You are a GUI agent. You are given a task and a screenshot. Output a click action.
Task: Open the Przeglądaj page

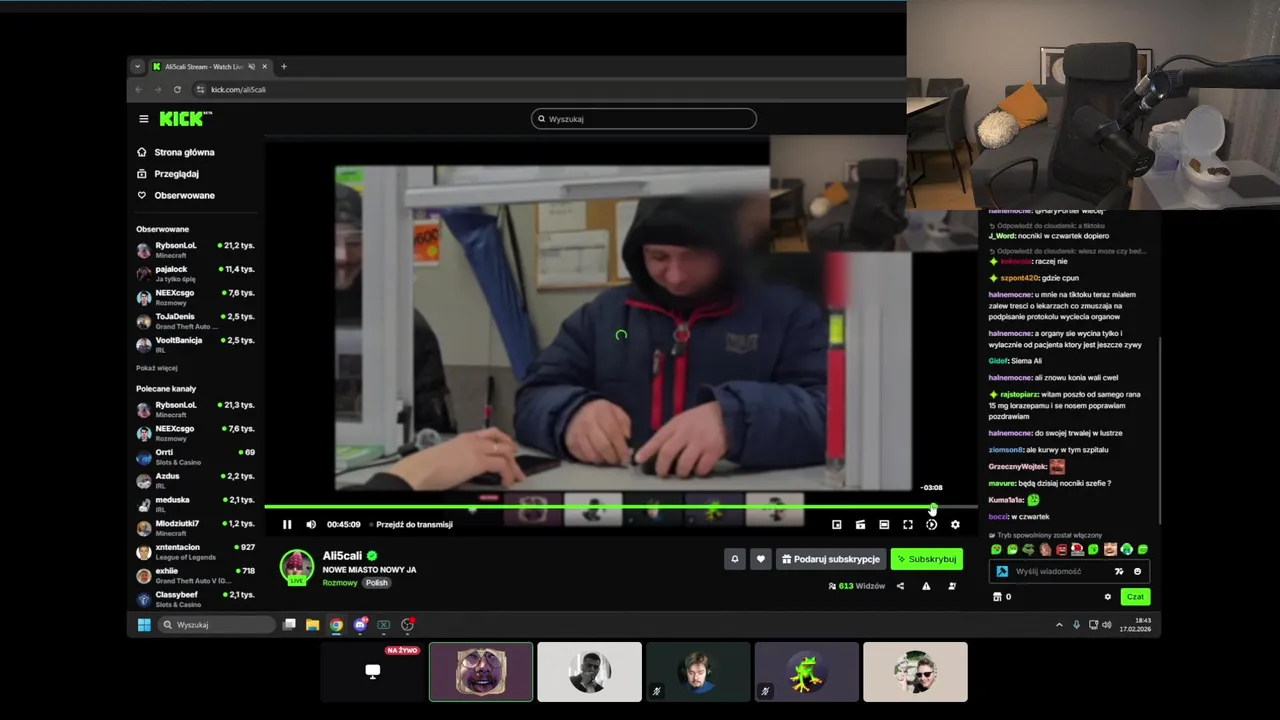click(x=168, y=174)
